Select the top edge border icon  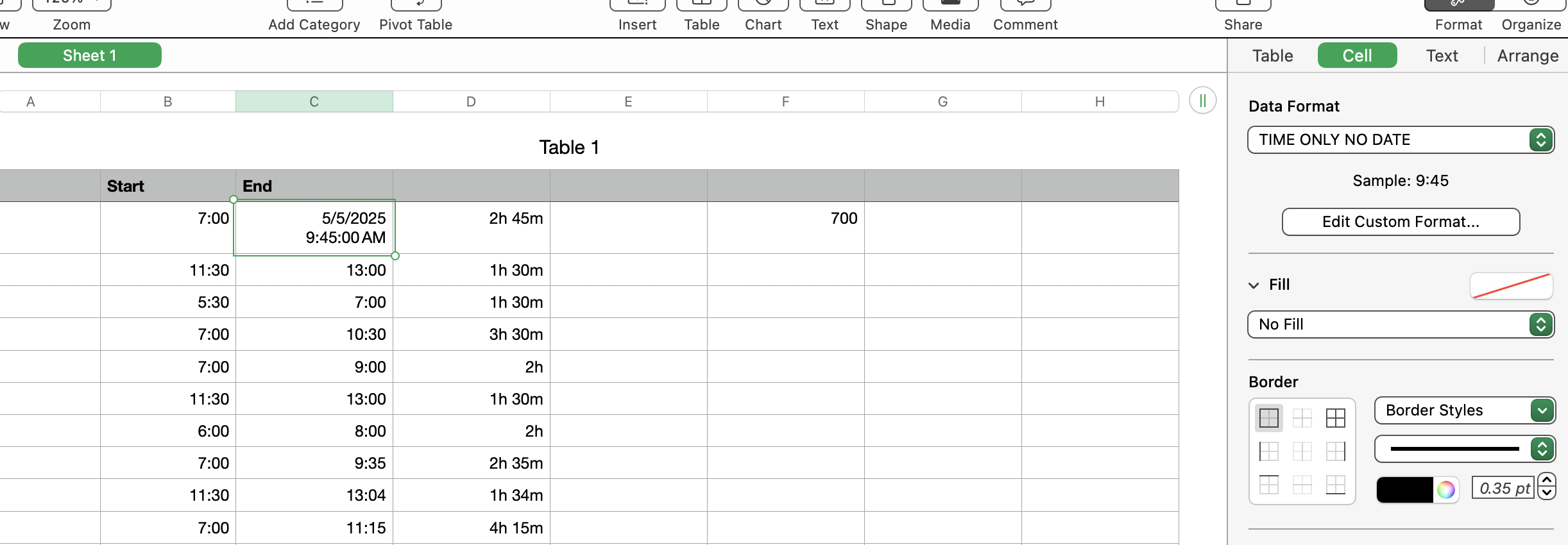point(1268,485)
